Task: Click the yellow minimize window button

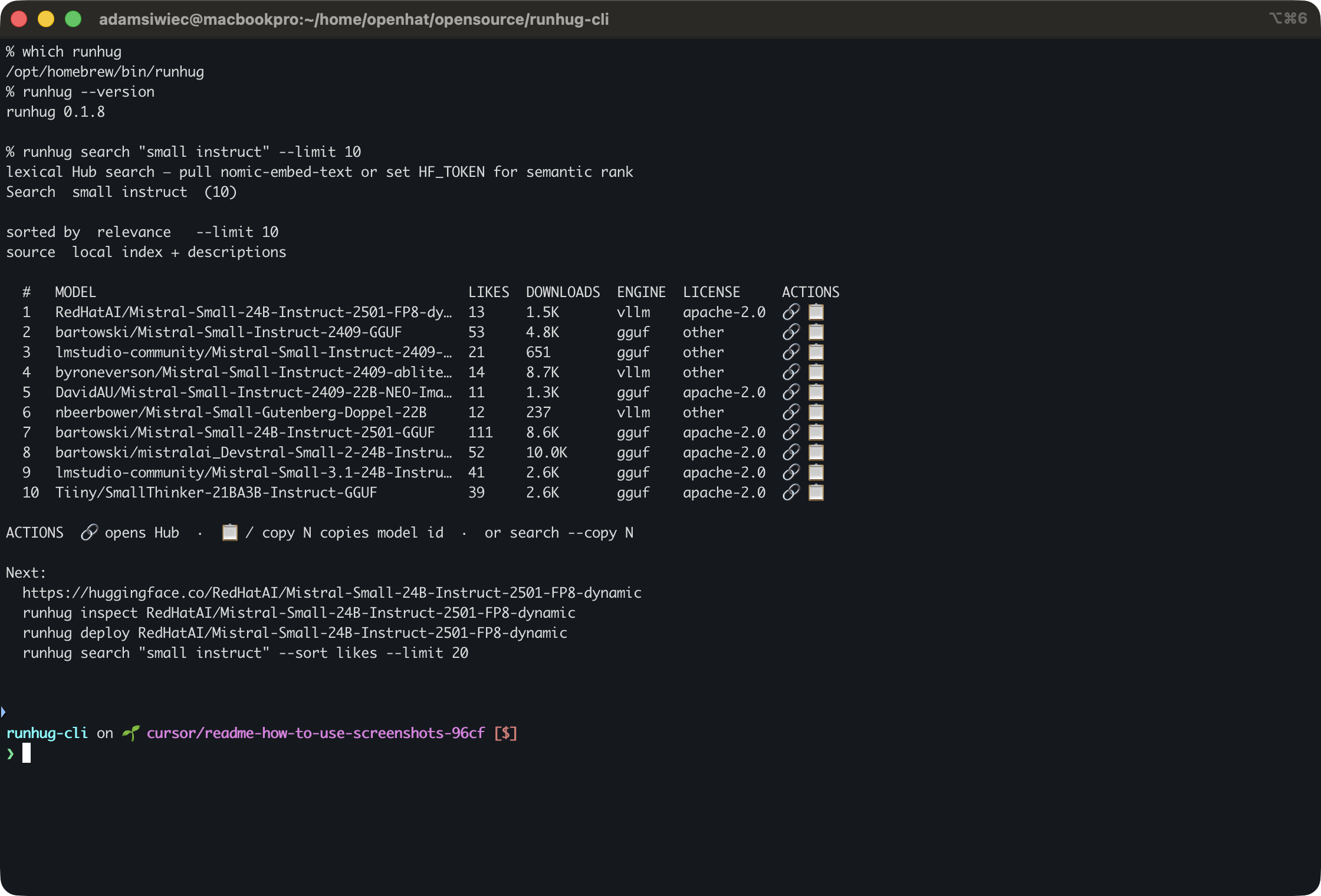Action: pyautogui.click(x=46, y=19)
